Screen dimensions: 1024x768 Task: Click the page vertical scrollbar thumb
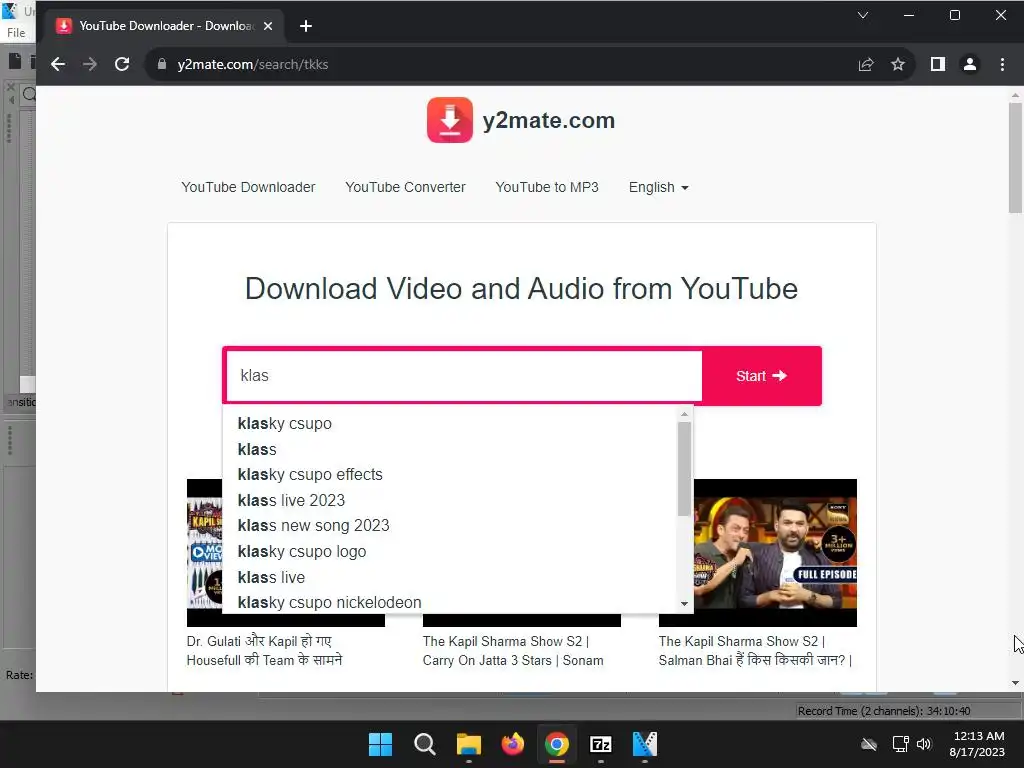coord(1015,157)
